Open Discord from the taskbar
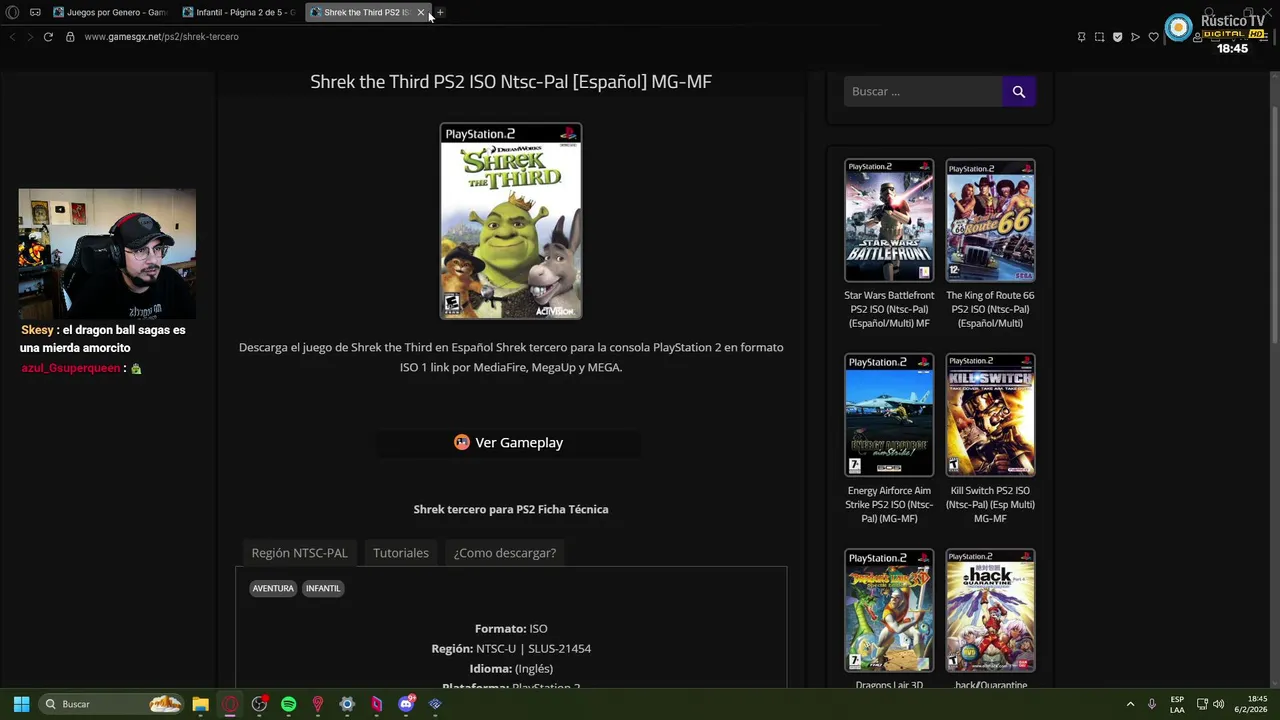 click(406, 704)
